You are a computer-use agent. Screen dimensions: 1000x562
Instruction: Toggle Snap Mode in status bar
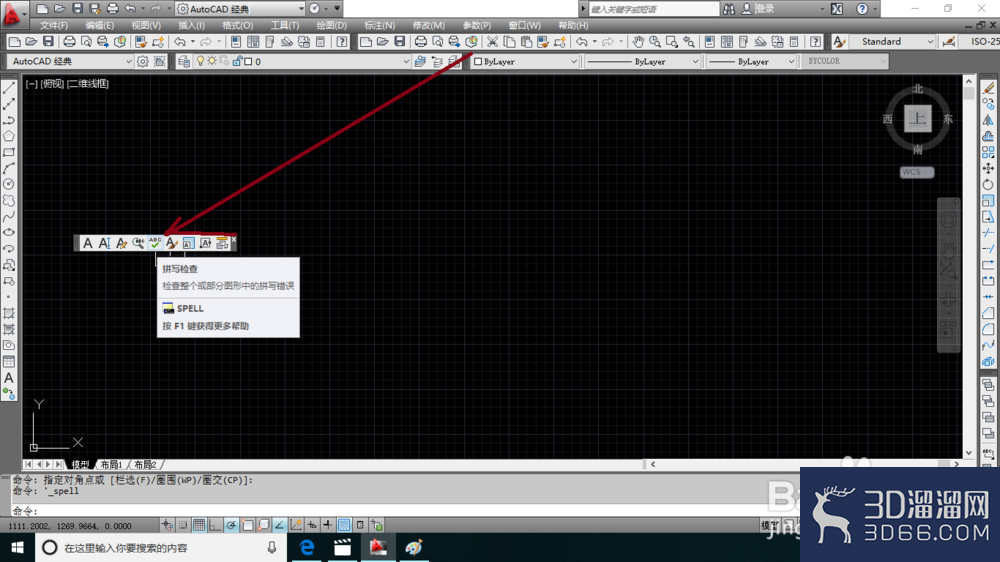pyautogui.click(x=183, y=525)
